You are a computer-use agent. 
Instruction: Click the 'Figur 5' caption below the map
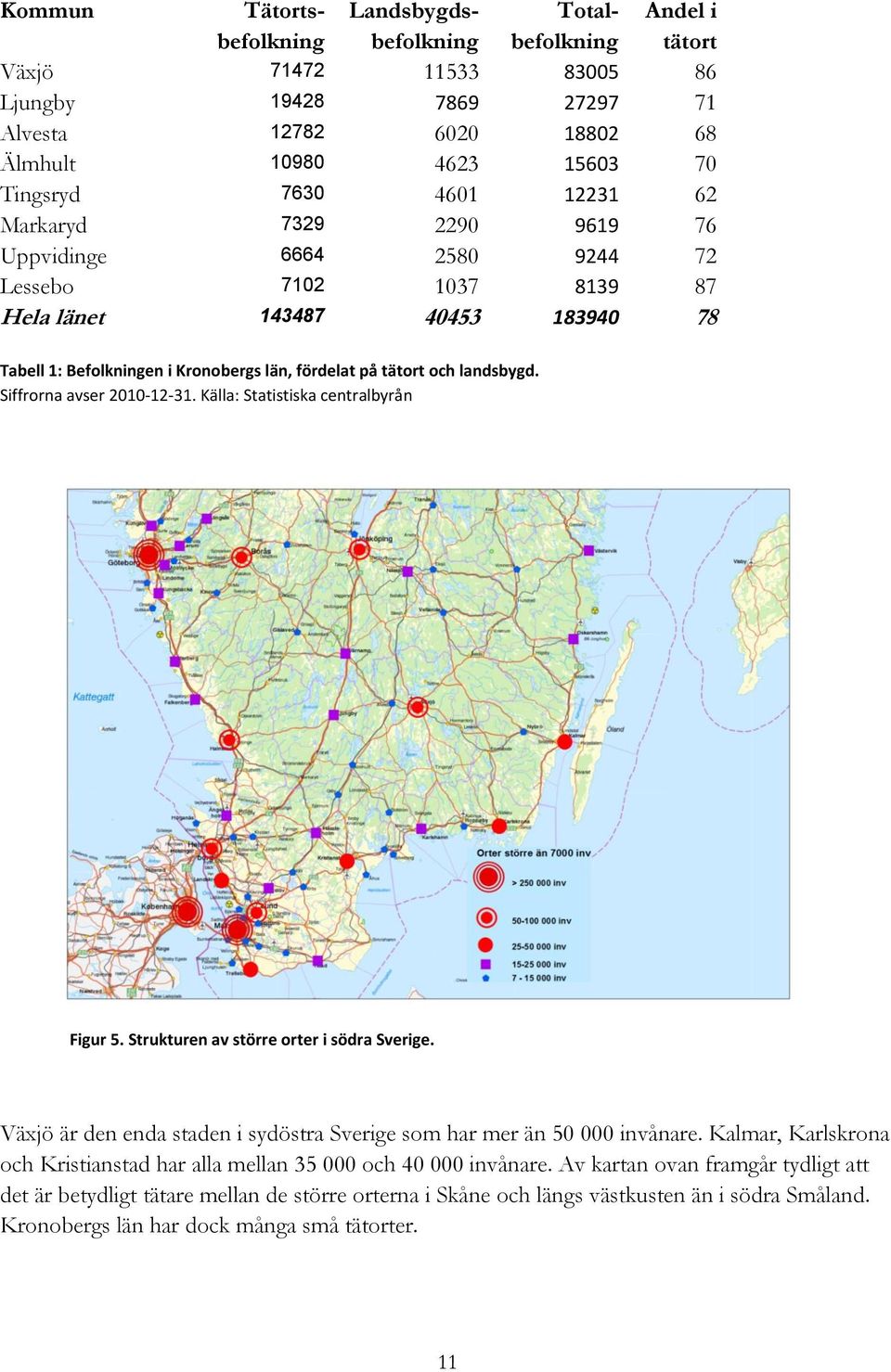pyautogui.click(x=252, y=1040)
